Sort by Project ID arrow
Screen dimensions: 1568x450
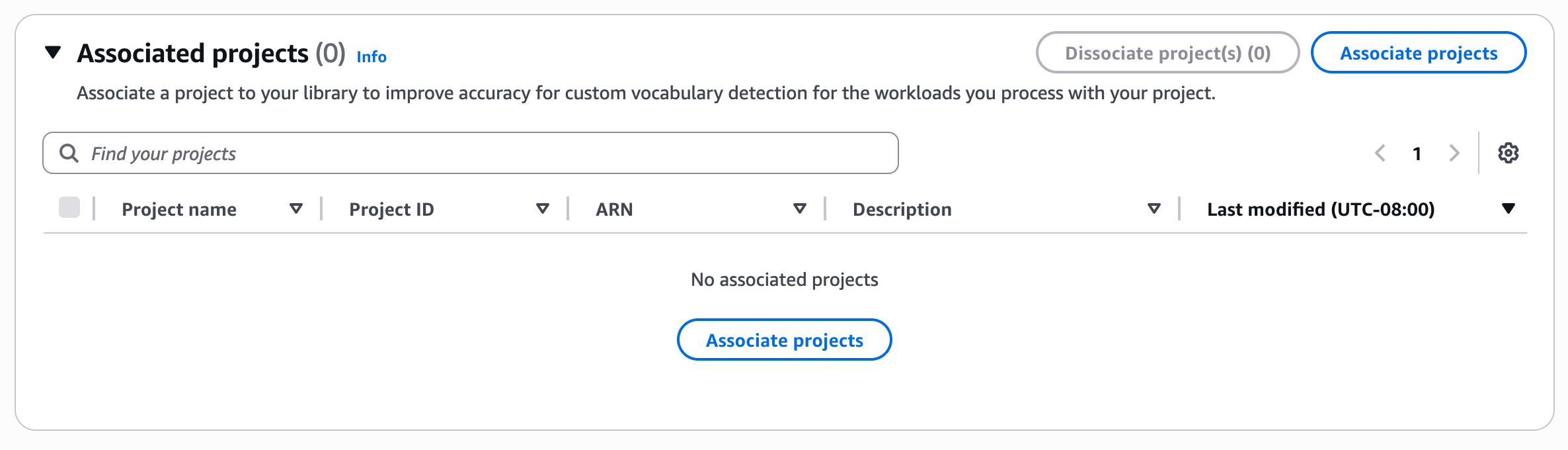coord(543,209)
